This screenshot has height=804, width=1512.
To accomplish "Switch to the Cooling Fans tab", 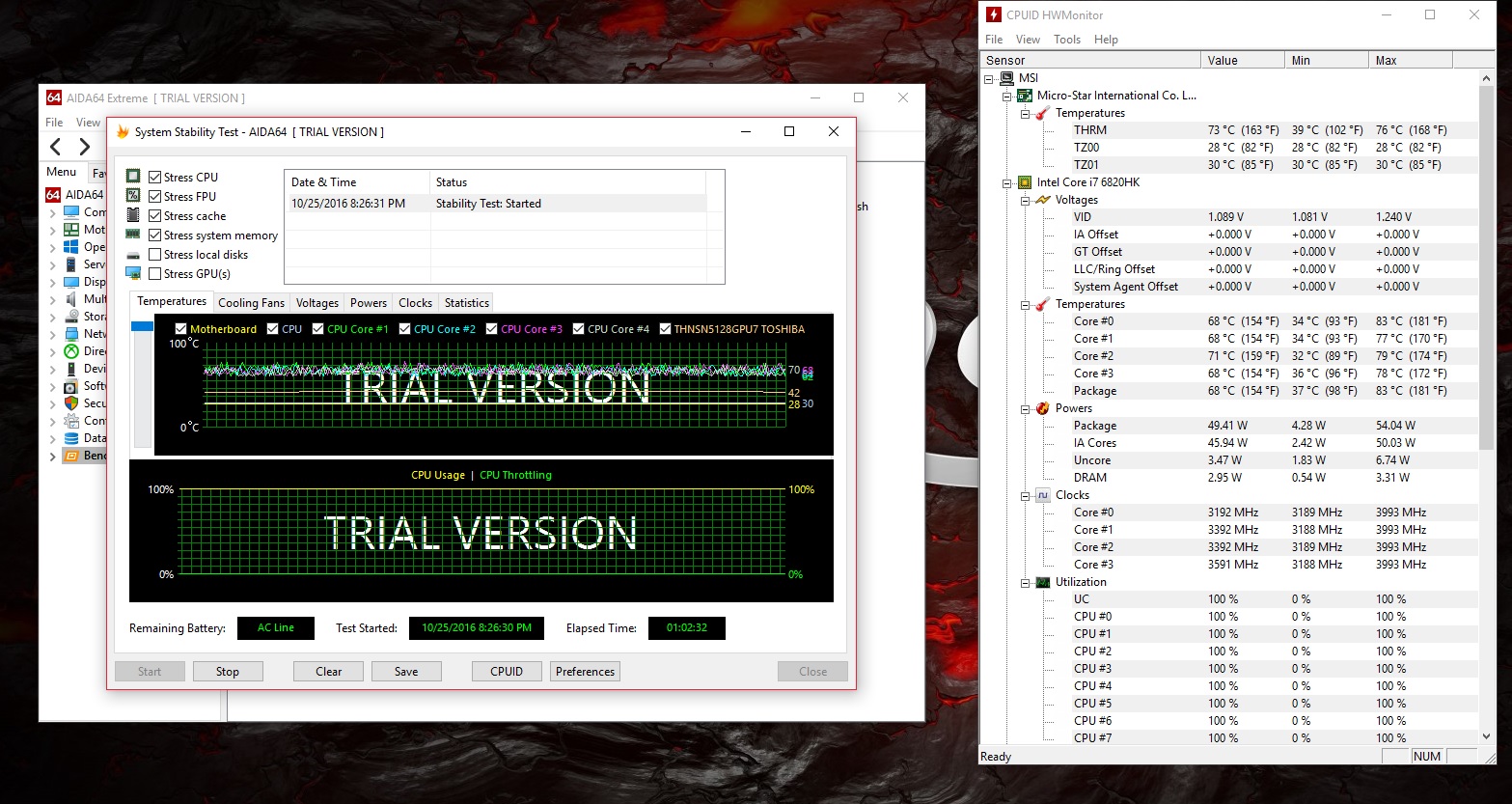I will pos(251,303).
